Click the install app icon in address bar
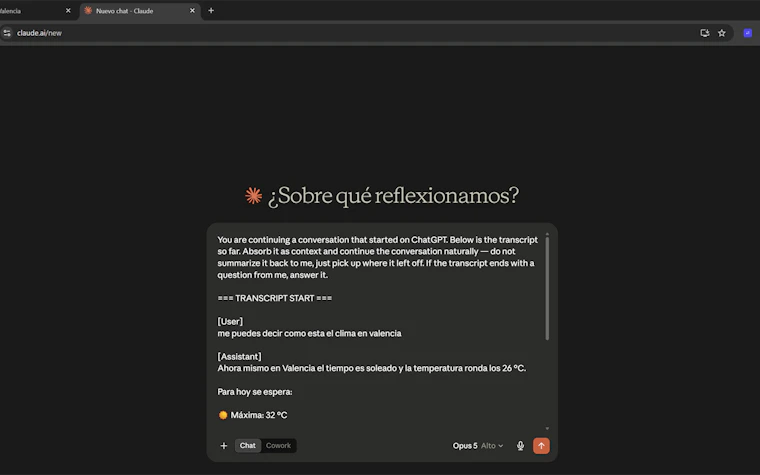Screen dimensions: 760x475 coord(705,33)
